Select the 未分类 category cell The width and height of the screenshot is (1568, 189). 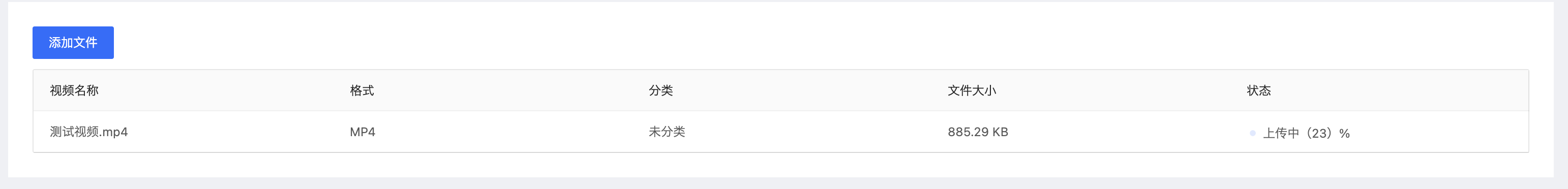tap(667, 132)
